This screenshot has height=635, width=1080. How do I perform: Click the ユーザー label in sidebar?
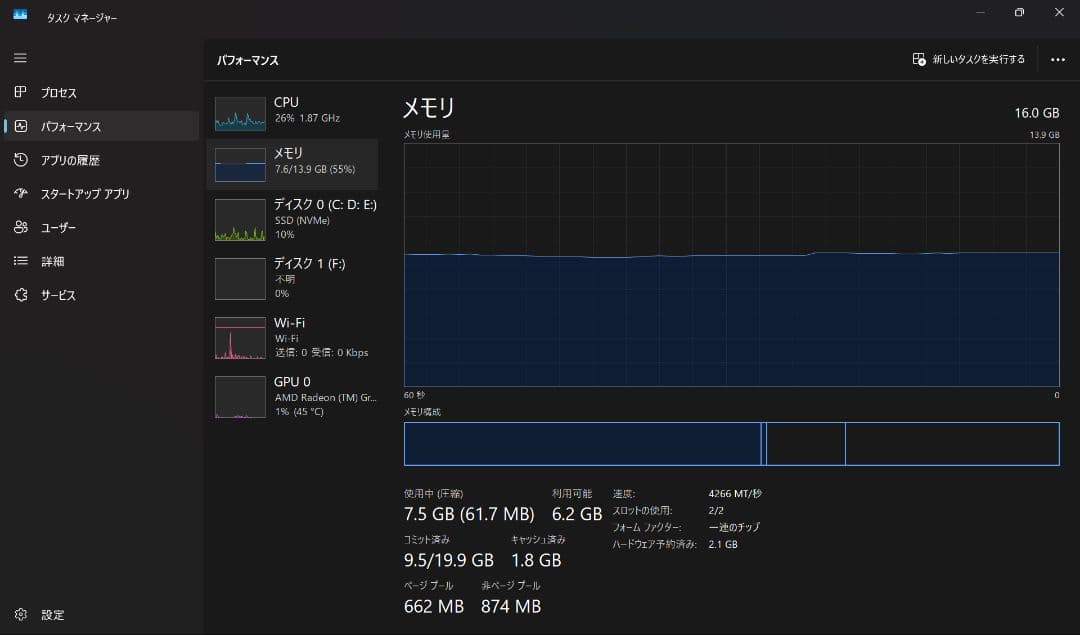(x=58, y=228)
